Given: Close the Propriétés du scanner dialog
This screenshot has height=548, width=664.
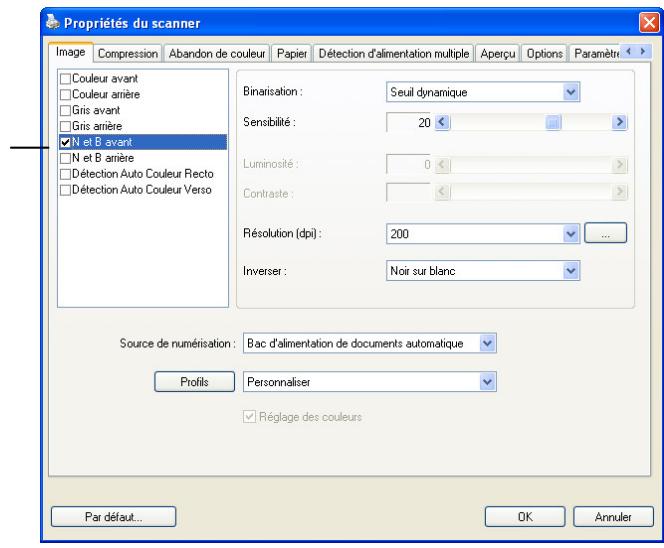Looking at the screenshot, I should pos(649,22).
